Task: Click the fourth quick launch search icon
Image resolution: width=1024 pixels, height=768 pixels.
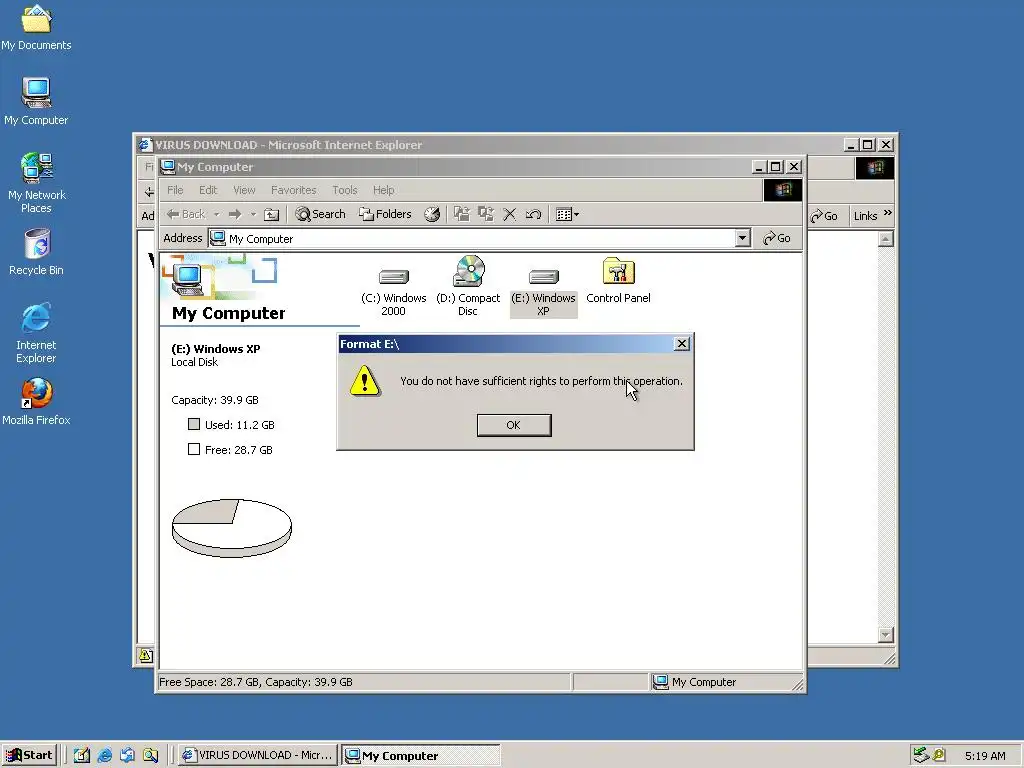Action: click(x=151, y=755)
